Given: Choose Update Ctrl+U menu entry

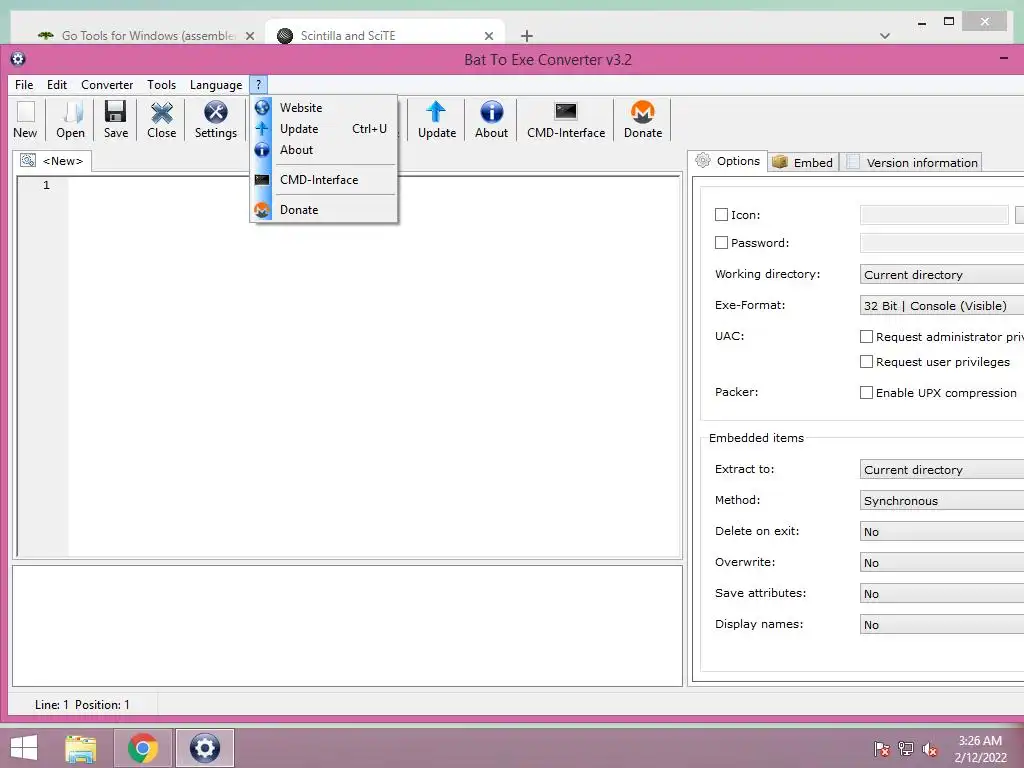Looking at the screenshot, I should [324, 129].
